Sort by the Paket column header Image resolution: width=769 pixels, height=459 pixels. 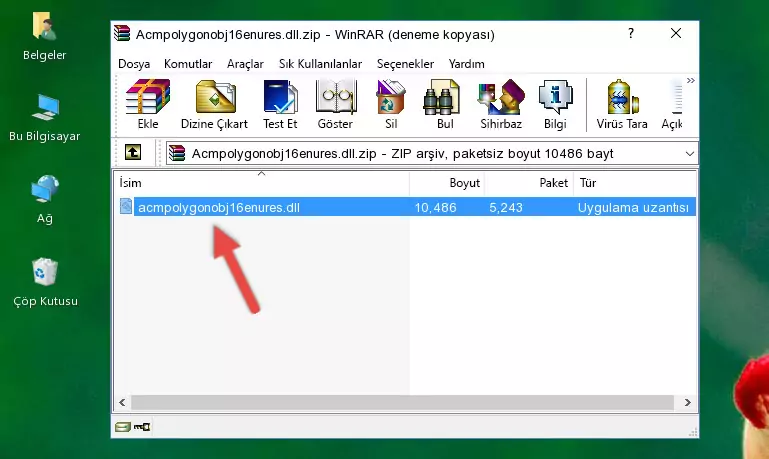tap(529, 183)
